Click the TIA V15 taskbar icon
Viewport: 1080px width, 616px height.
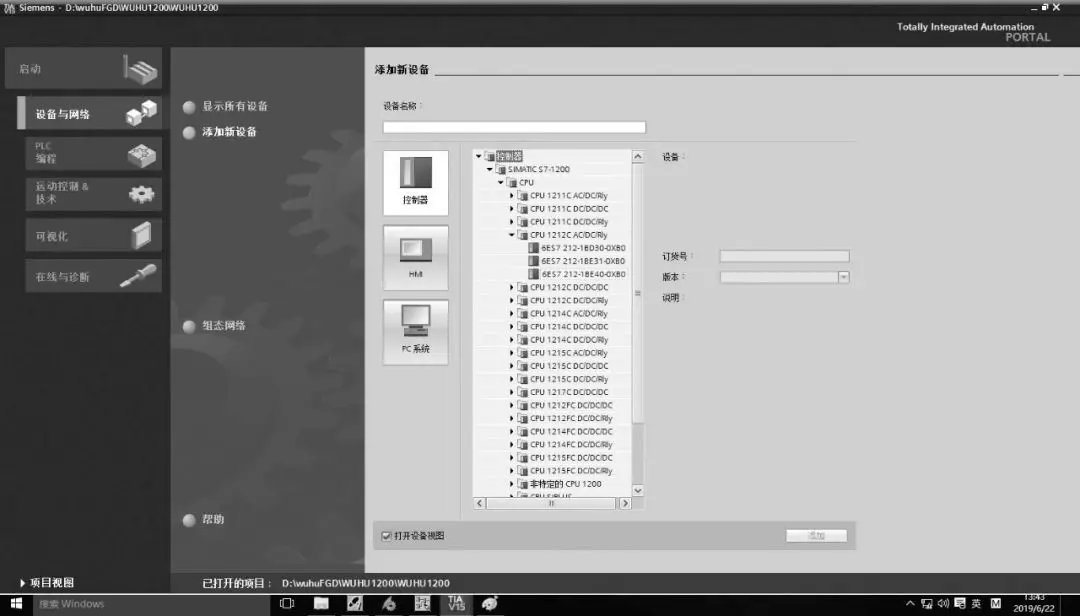[x=456, y=604]
